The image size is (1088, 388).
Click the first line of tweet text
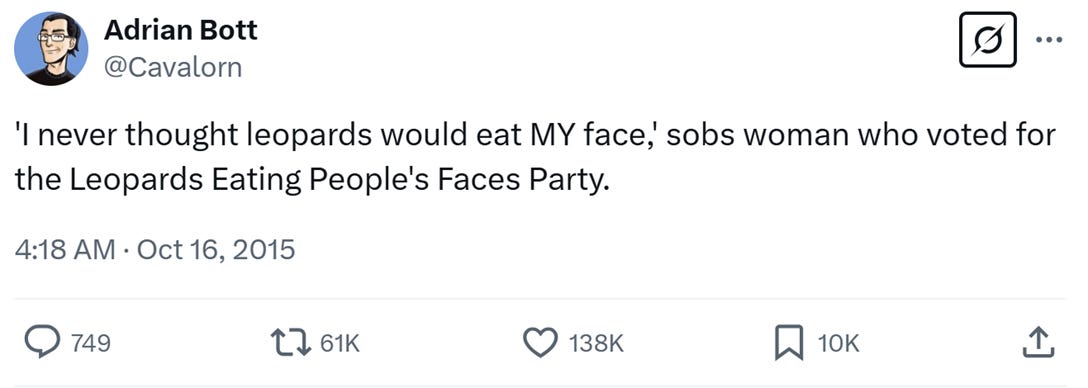[x=535, y=137]
